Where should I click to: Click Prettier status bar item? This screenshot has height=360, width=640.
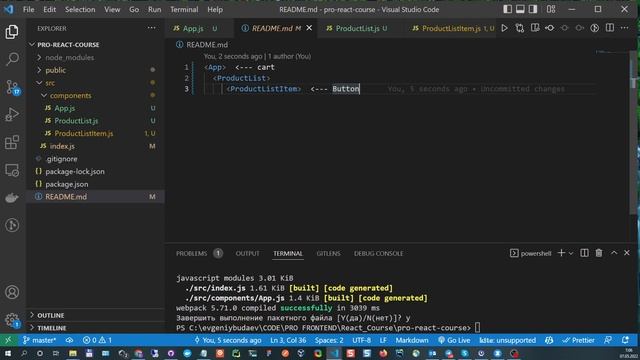point(578,340)
